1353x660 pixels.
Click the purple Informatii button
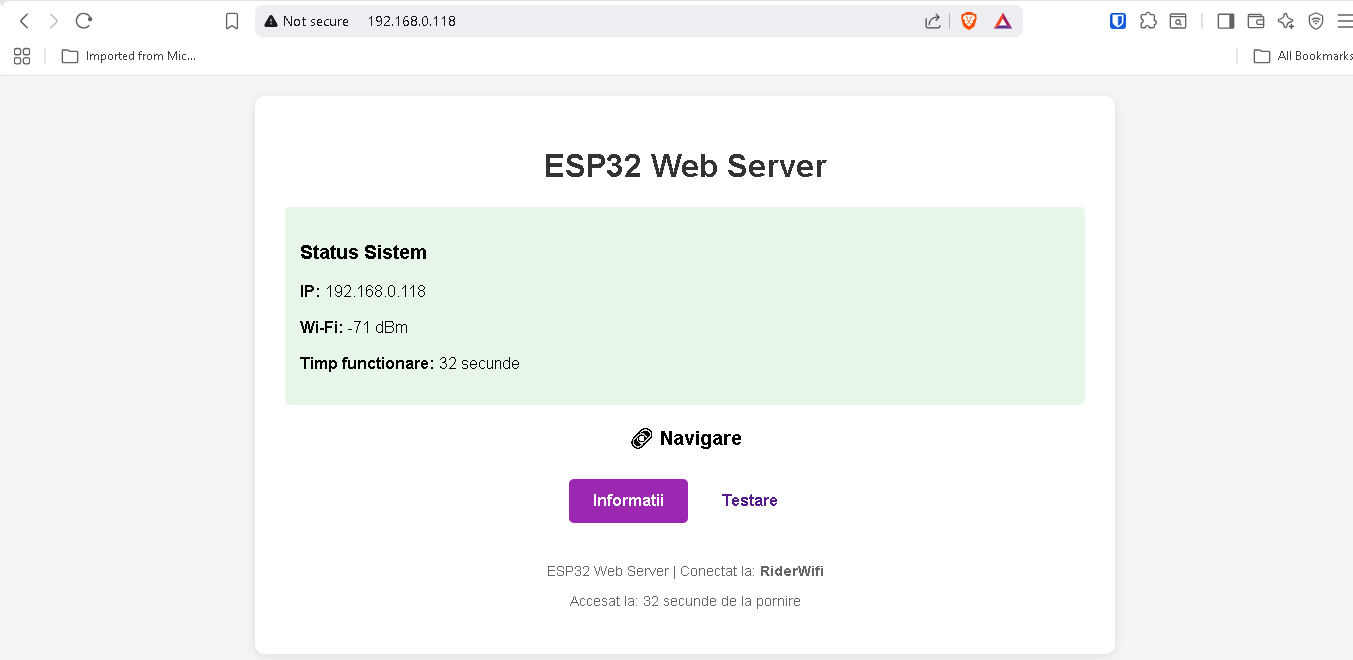point(628,501)
